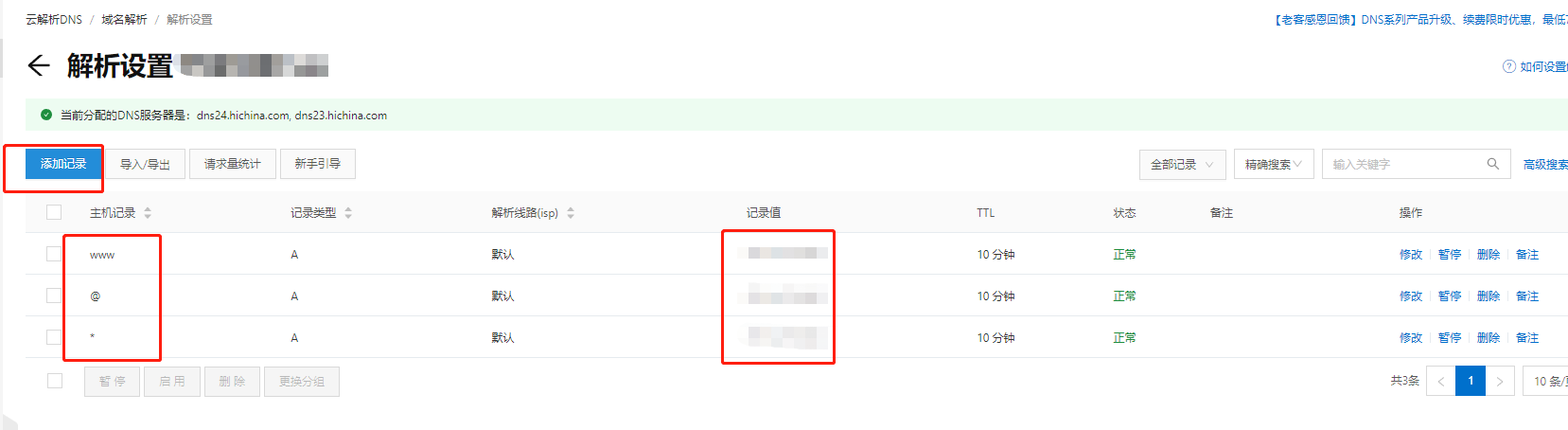The image size is (1568, 430).
Task: Open the 全部记录 filter dropdown
Action: (x=1182, y=164)
